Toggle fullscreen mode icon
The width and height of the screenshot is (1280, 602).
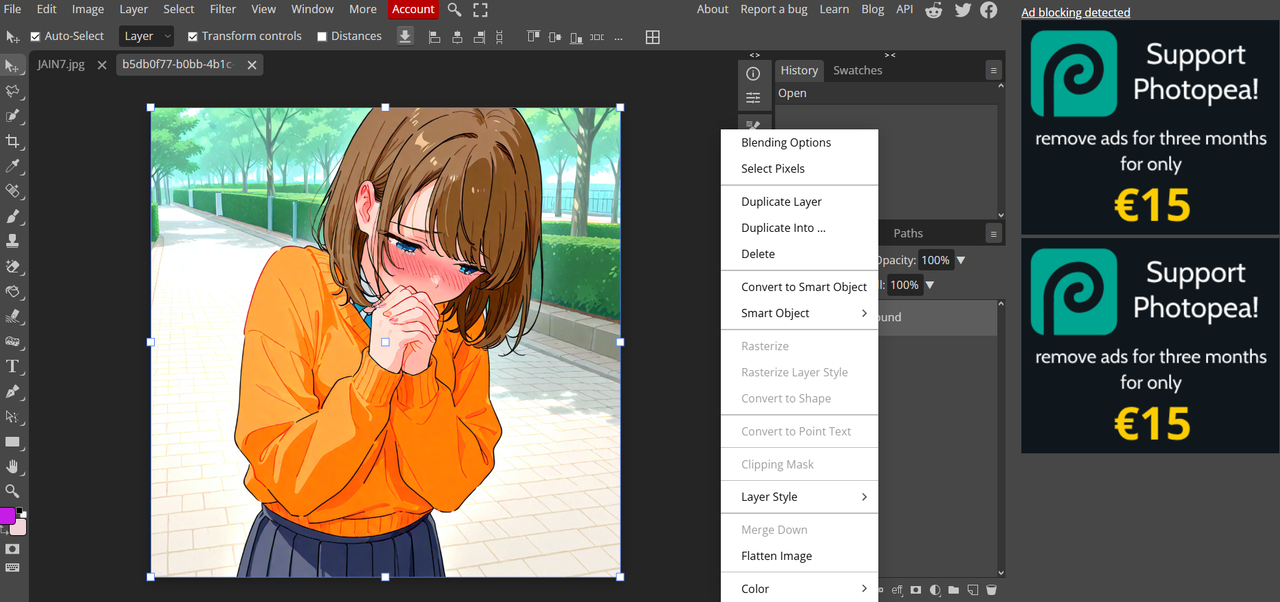coord(480,9)
